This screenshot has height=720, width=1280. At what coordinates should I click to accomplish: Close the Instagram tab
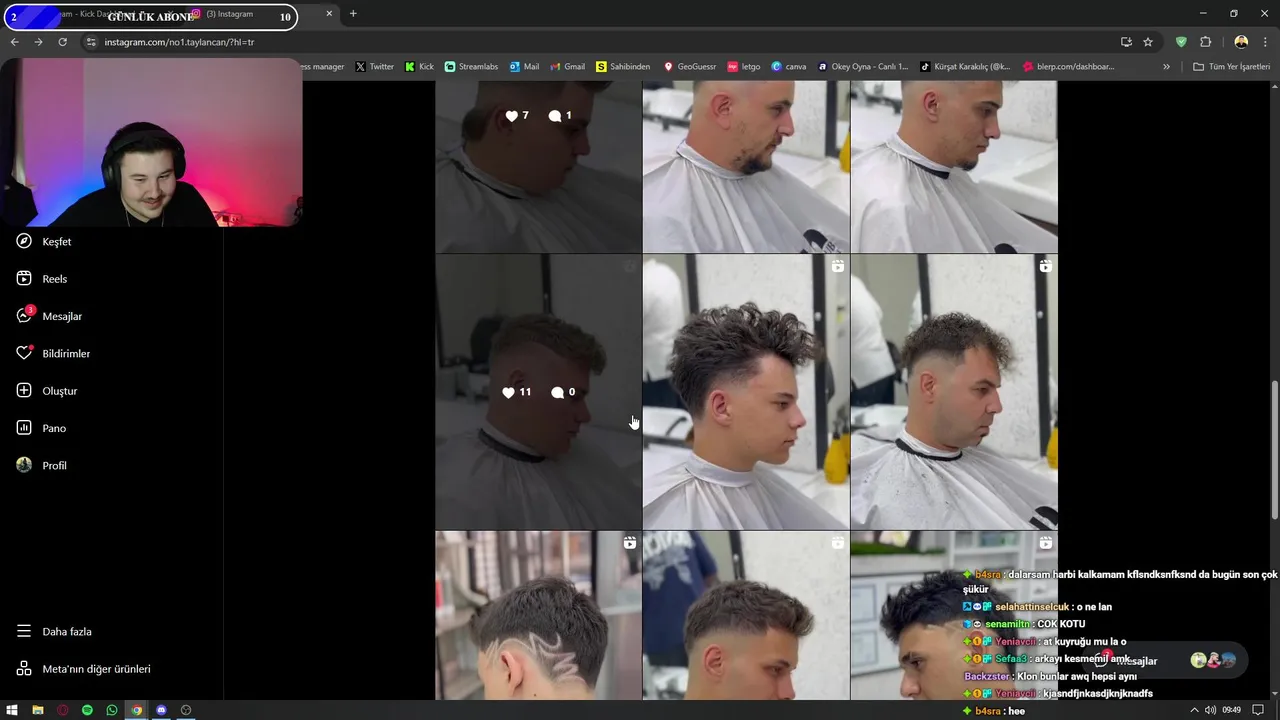pos(329,14)
